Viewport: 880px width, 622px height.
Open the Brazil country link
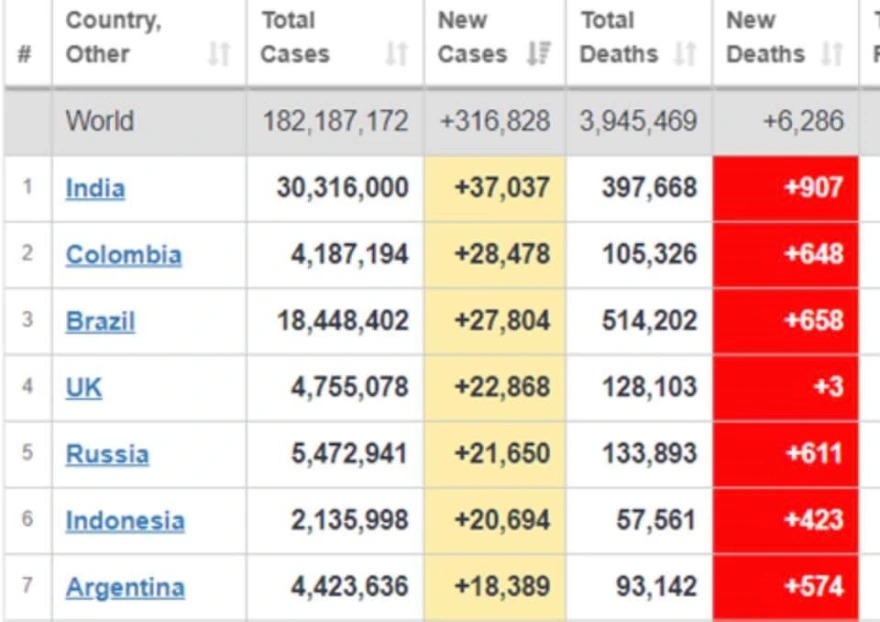click(100, 321)
